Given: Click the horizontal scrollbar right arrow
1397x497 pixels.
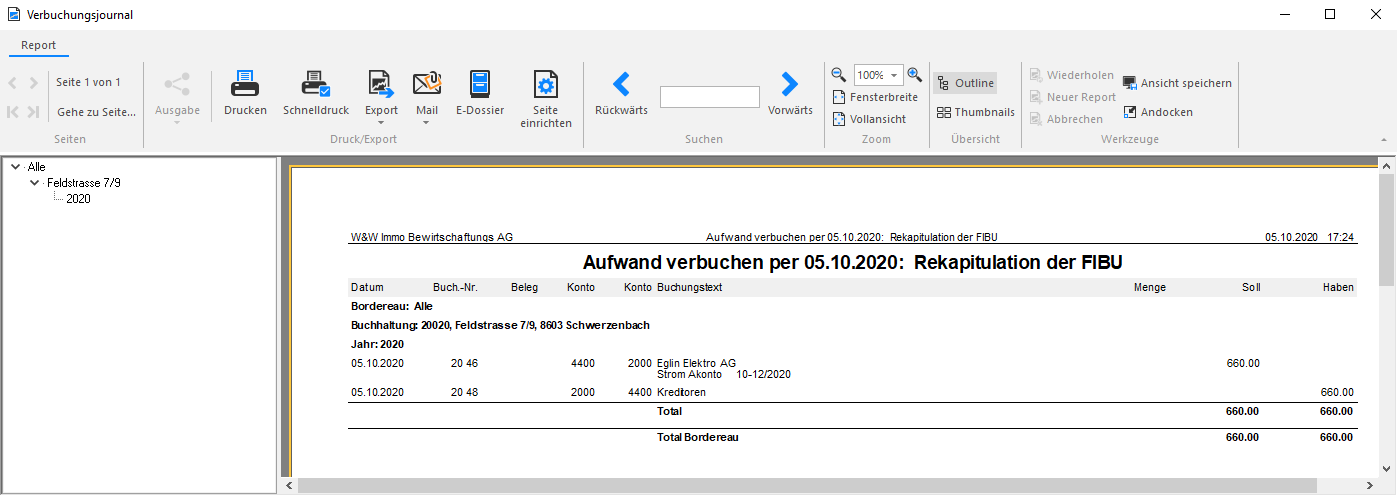Looking at the screenshot, I should coord(1369,486).
